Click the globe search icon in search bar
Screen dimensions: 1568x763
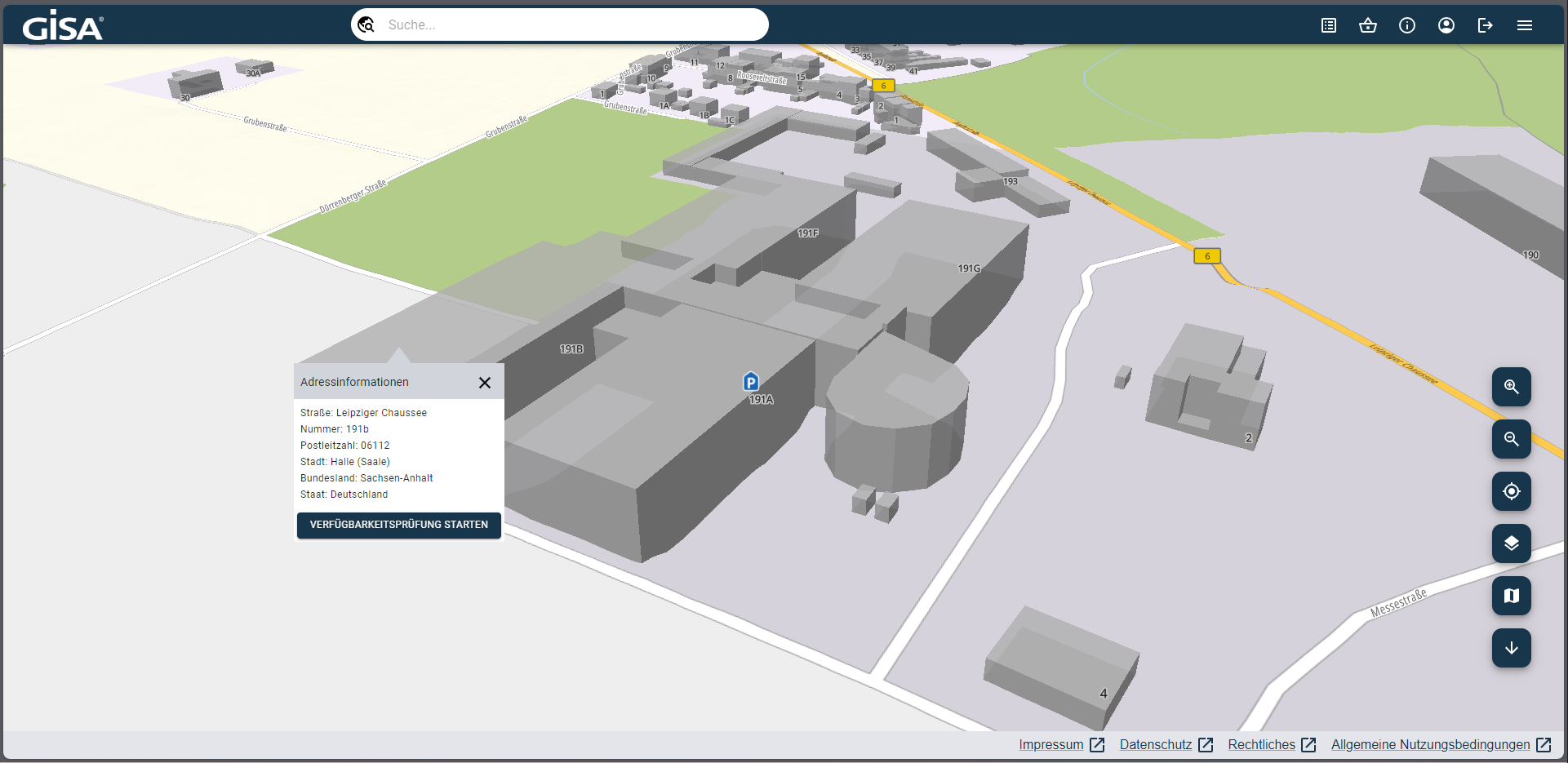(x=366, y=25)
